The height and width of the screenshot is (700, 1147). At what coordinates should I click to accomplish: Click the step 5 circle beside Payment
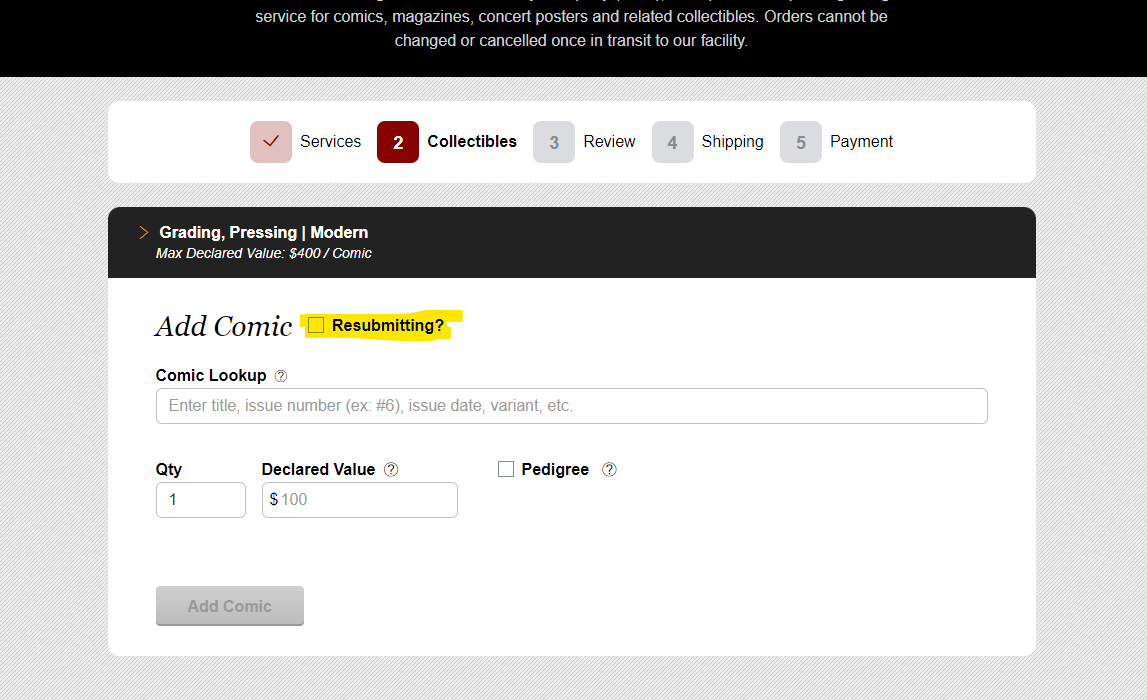[801, 142]
